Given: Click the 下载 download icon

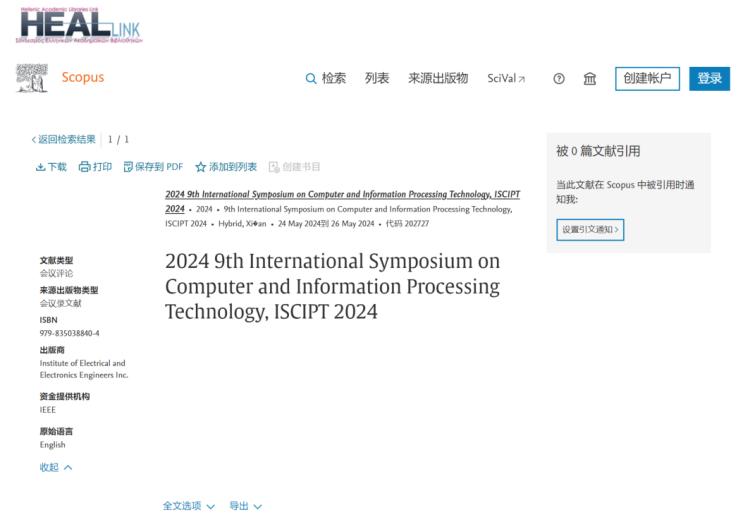Looking at the screenshot, I should point(41,167).
